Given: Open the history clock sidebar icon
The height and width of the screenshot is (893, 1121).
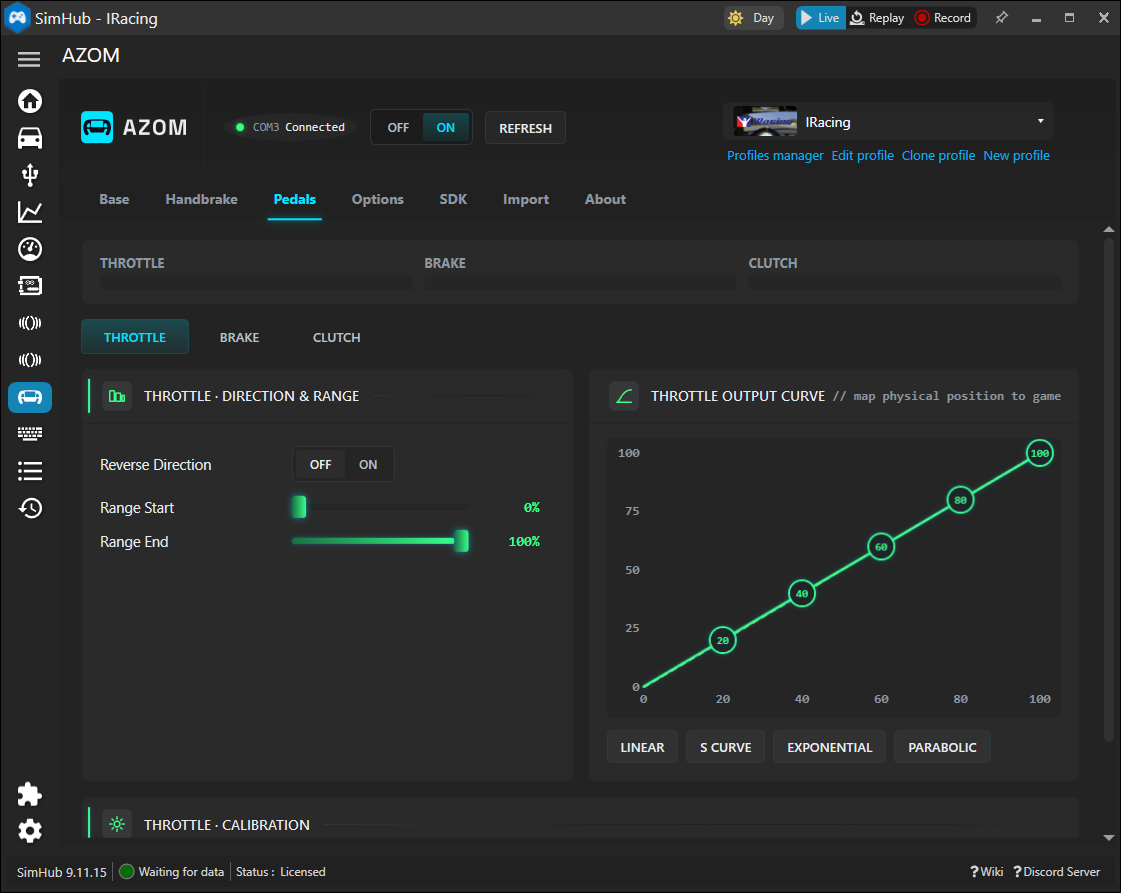Looking at the screenshot, I should [29, 508].
